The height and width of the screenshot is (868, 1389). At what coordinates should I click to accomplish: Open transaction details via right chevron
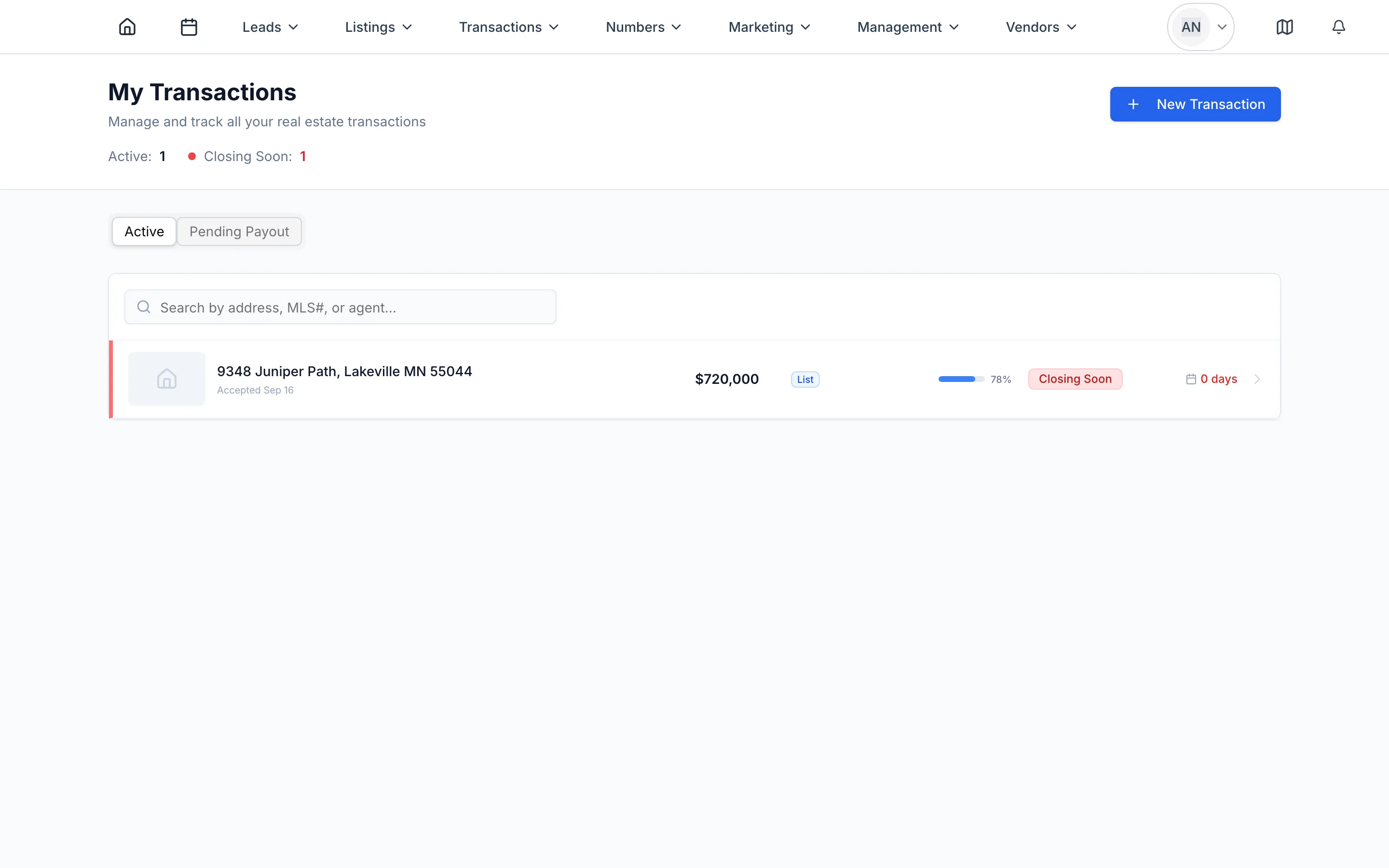[x=1257, y=379]
